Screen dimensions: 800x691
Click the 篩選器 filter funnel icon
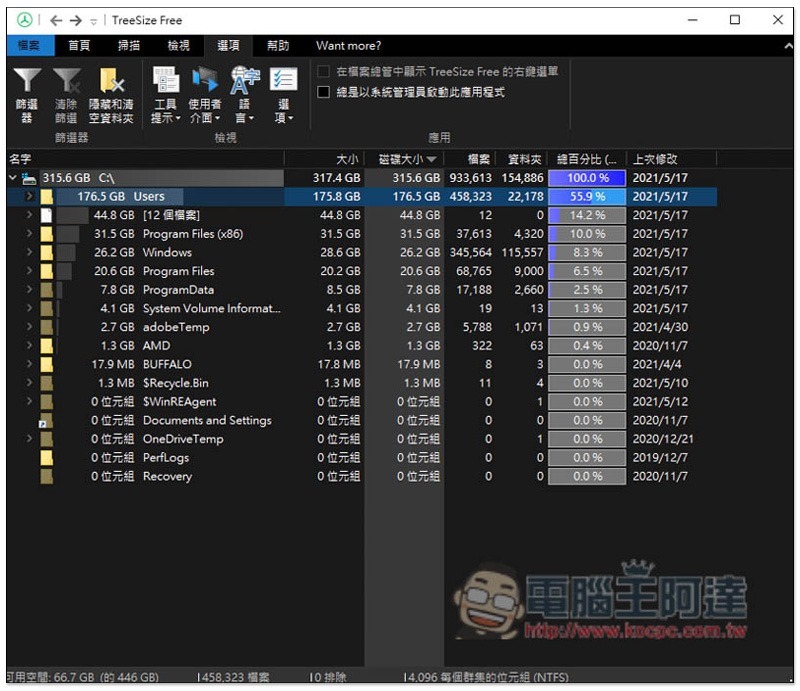pyautogui.click(x=27, y=82)
